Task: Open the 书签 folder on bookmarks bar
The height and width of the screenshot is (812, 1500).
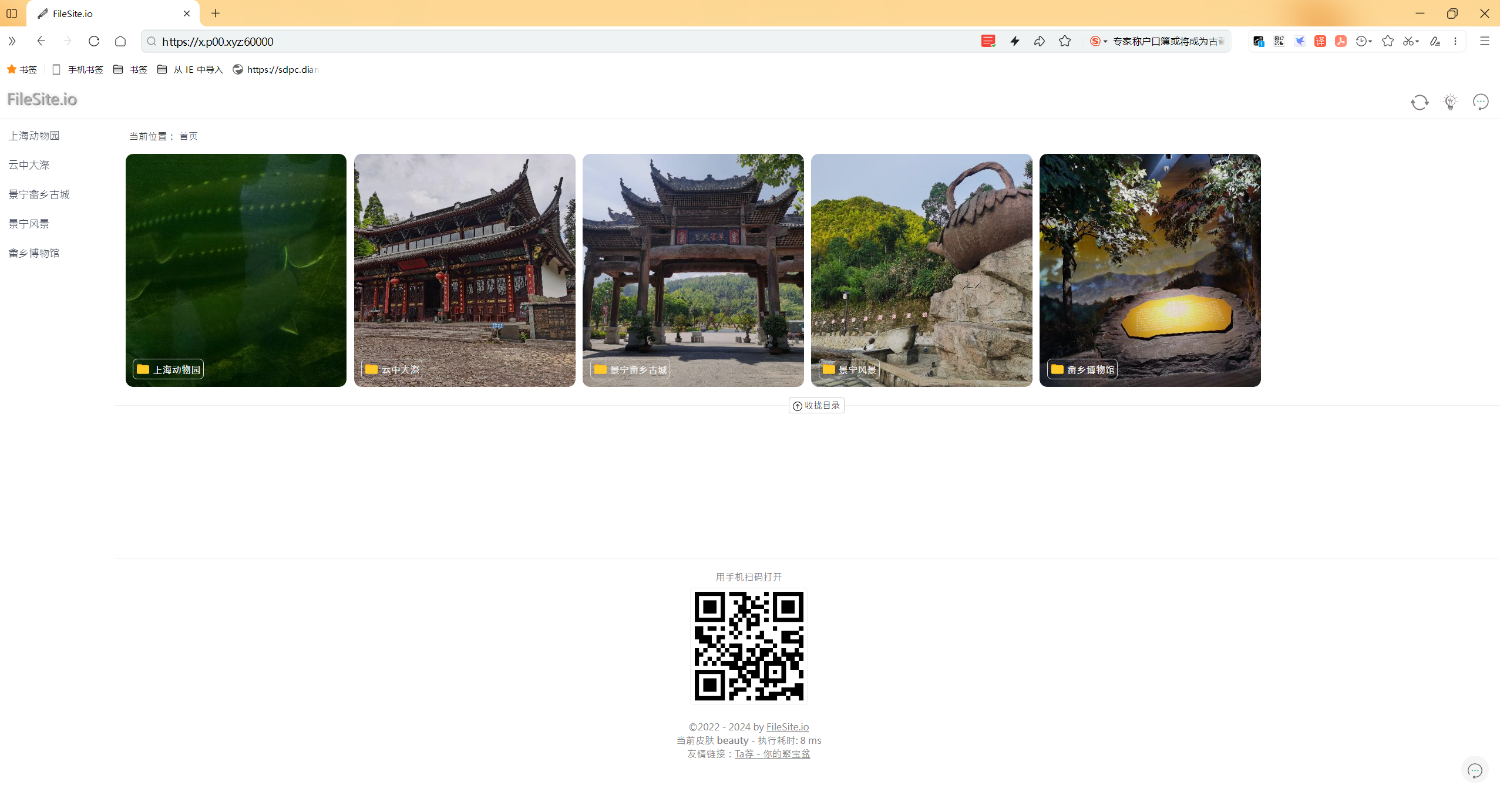Action: (130, 70)
